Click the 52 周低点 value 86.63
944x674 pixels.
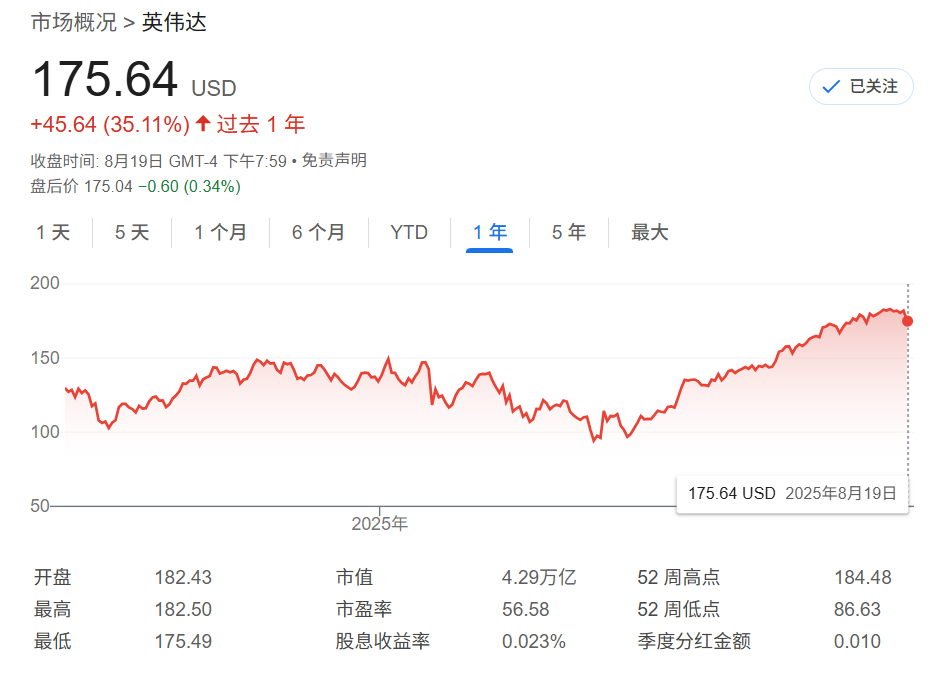[x=857, y=610]
